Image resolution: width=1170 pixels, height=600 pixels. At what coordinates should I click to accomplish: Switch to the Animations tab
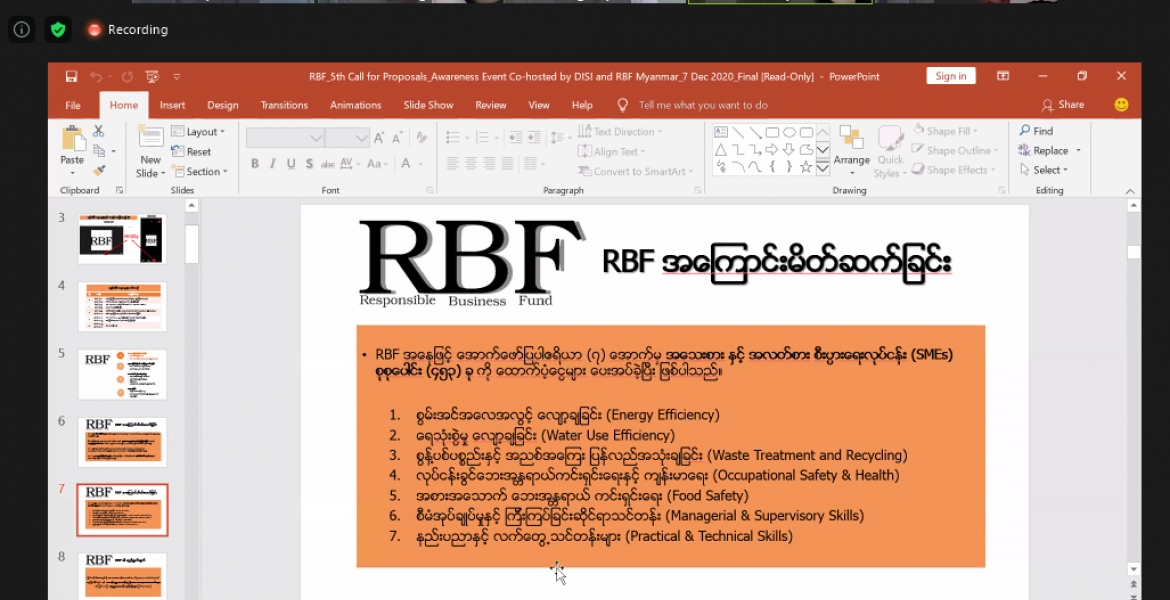[x=356, y=105]
